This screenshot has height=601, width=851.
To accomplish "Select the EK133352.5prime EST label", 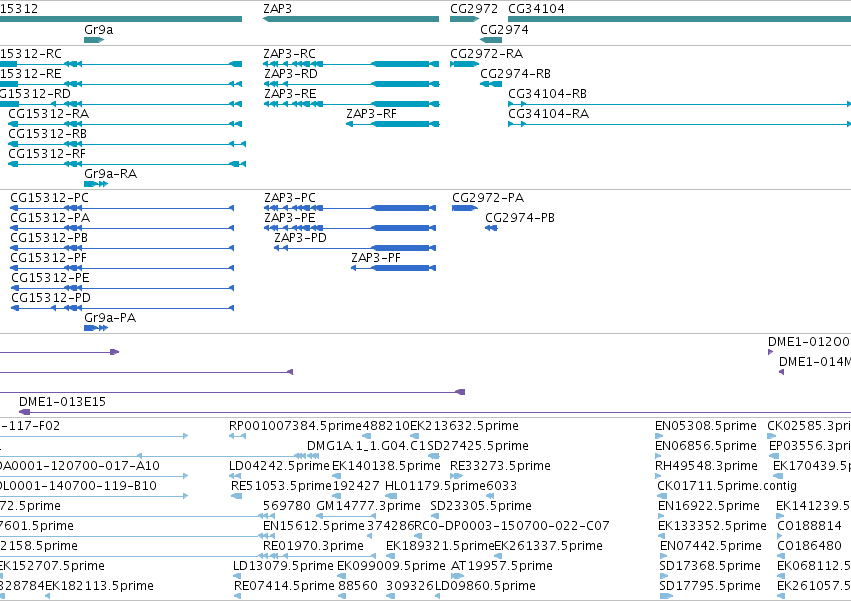I will point(712,527).
